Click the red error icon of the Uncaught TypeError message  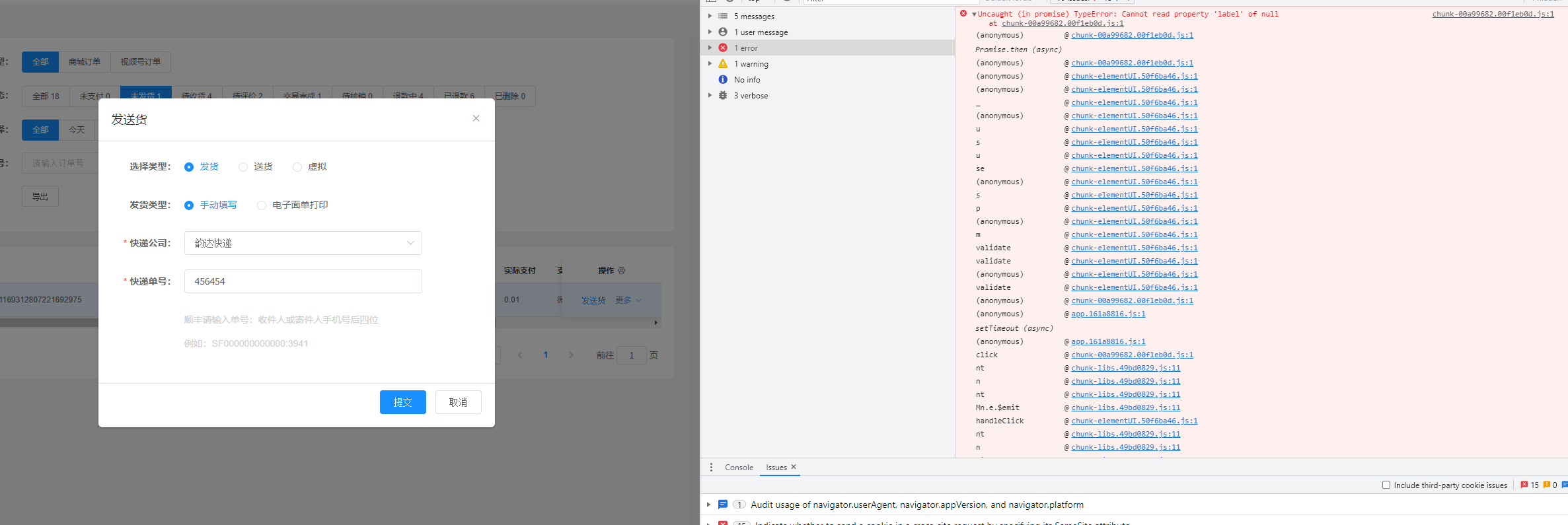pos(963,13)
